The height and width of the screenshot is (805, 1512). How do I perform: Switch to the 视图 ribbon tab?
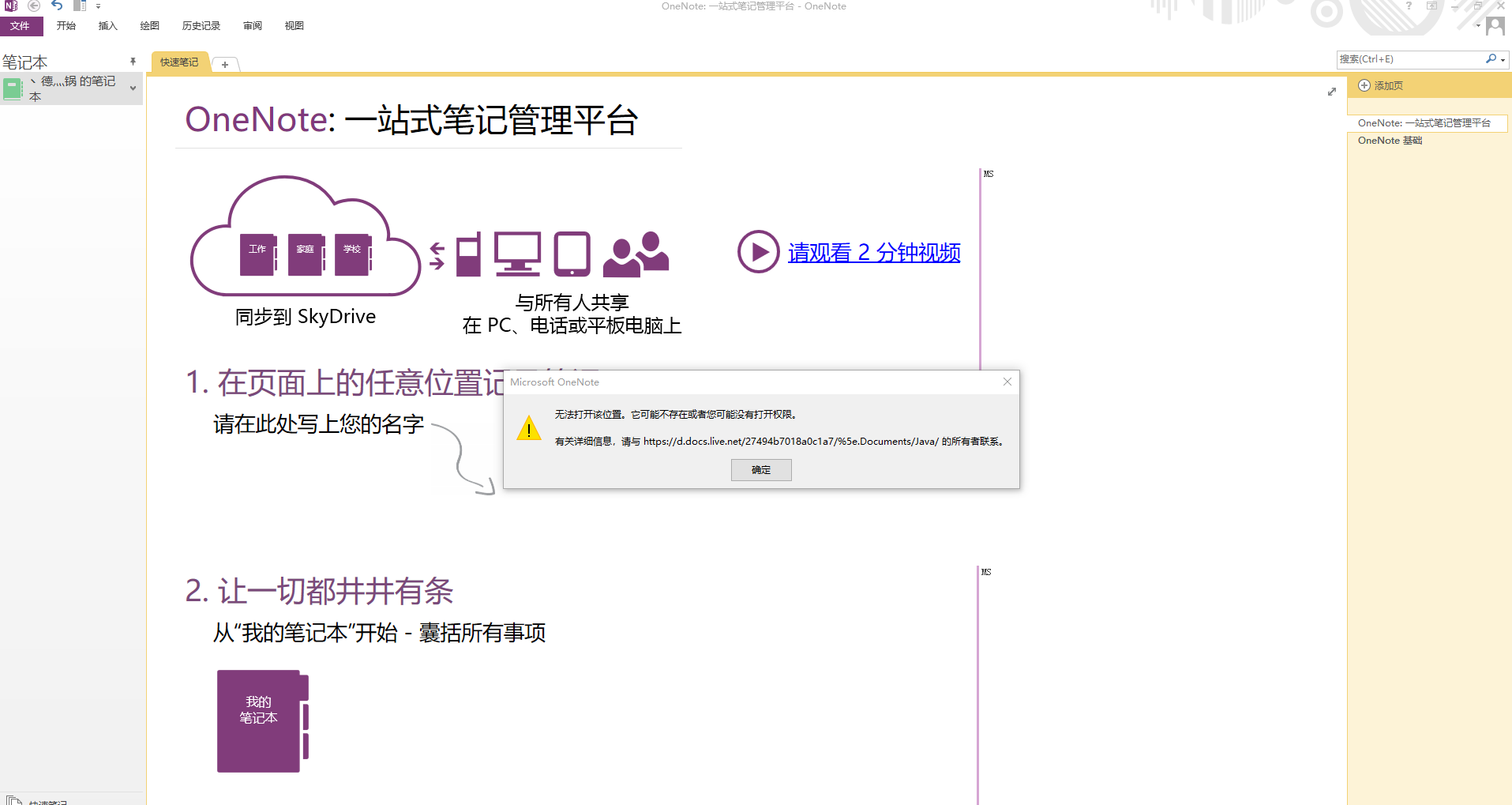pos(295,26)
